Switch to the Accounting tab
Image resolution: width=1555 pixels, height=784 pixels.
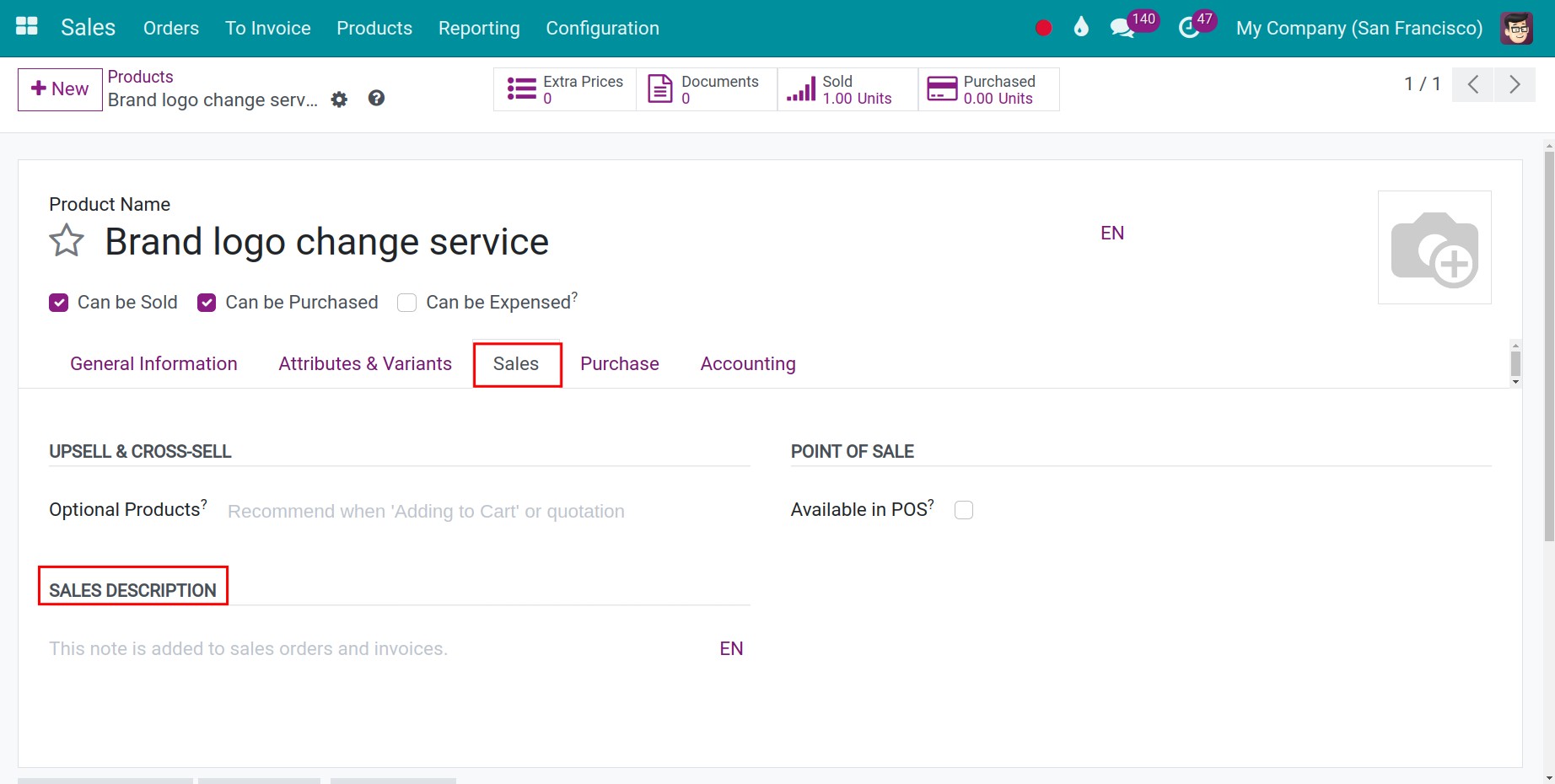click(x=747, y=363)
